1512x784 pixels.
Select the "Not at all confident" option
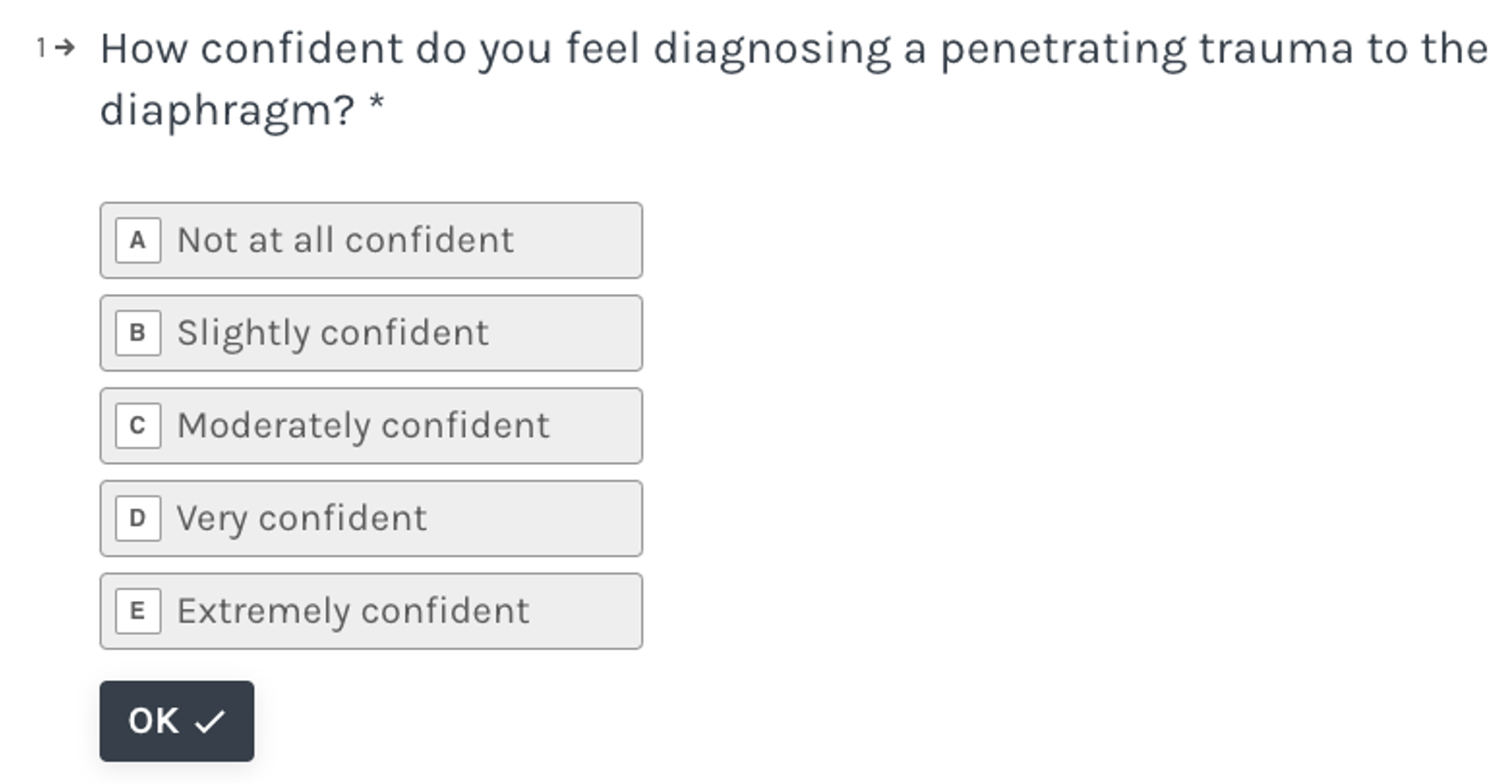(x=371, y=240)
